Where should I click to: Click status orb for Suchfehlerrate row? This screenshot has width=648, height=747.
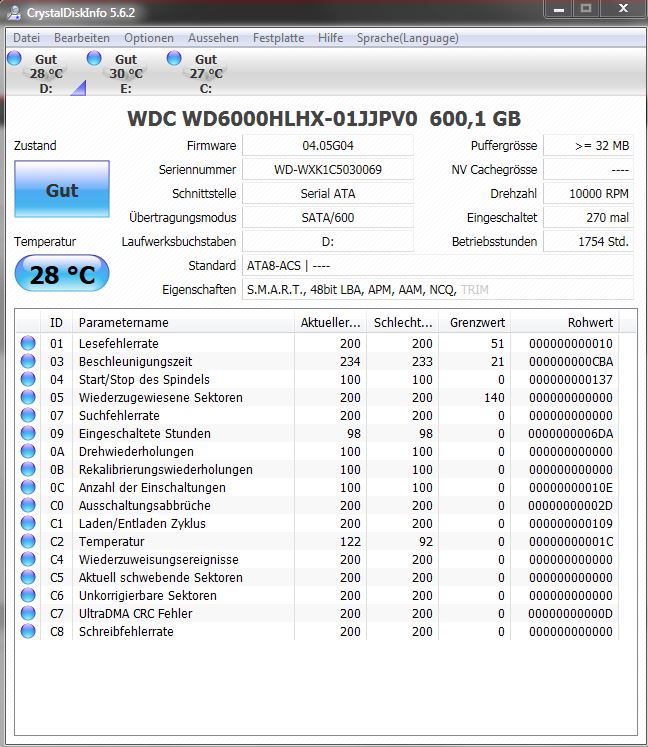coord(28,415)
